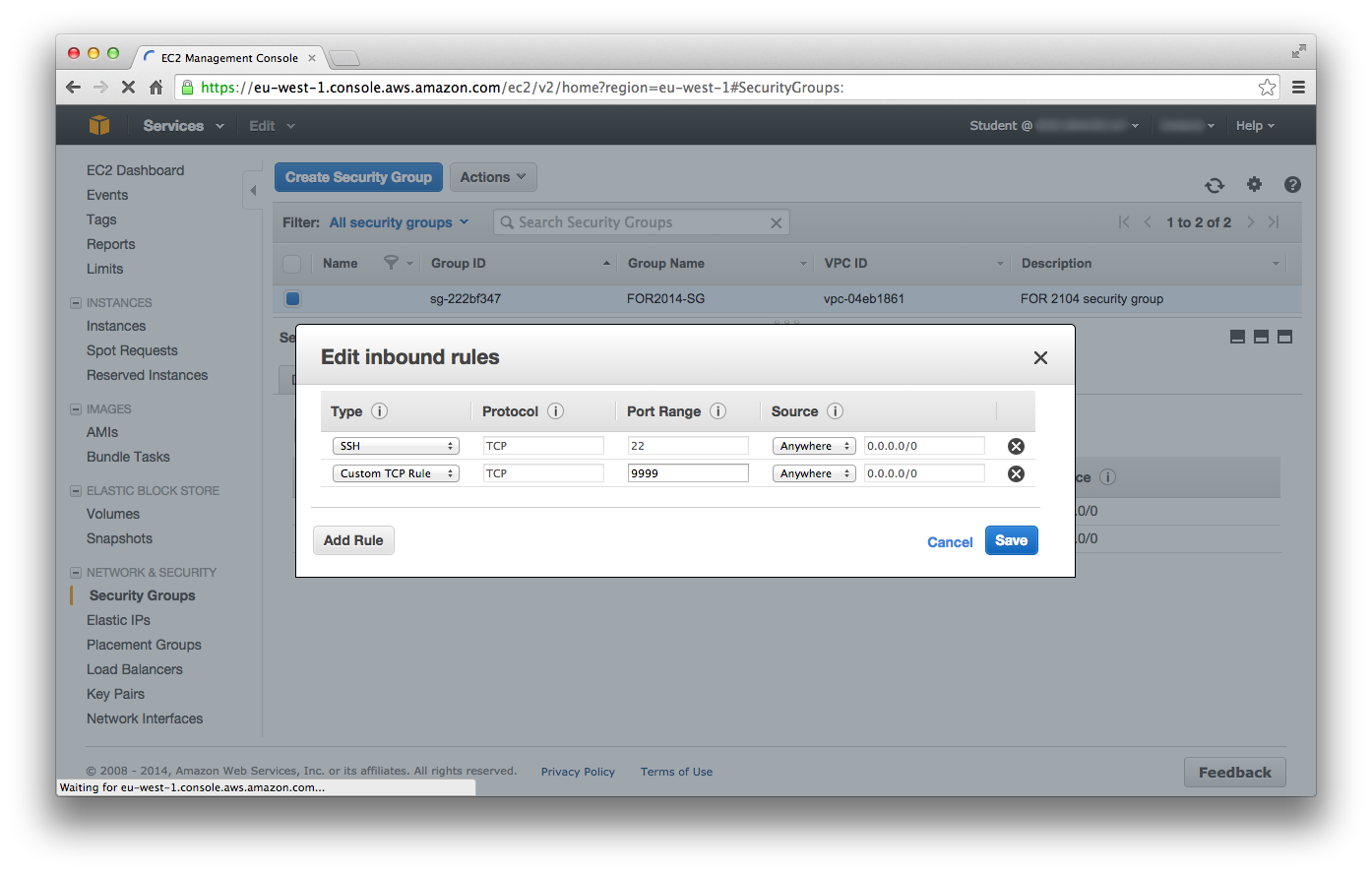Viewport: 1372px width, 874px height.
Task: Go to browser home page
Action: 156,87
